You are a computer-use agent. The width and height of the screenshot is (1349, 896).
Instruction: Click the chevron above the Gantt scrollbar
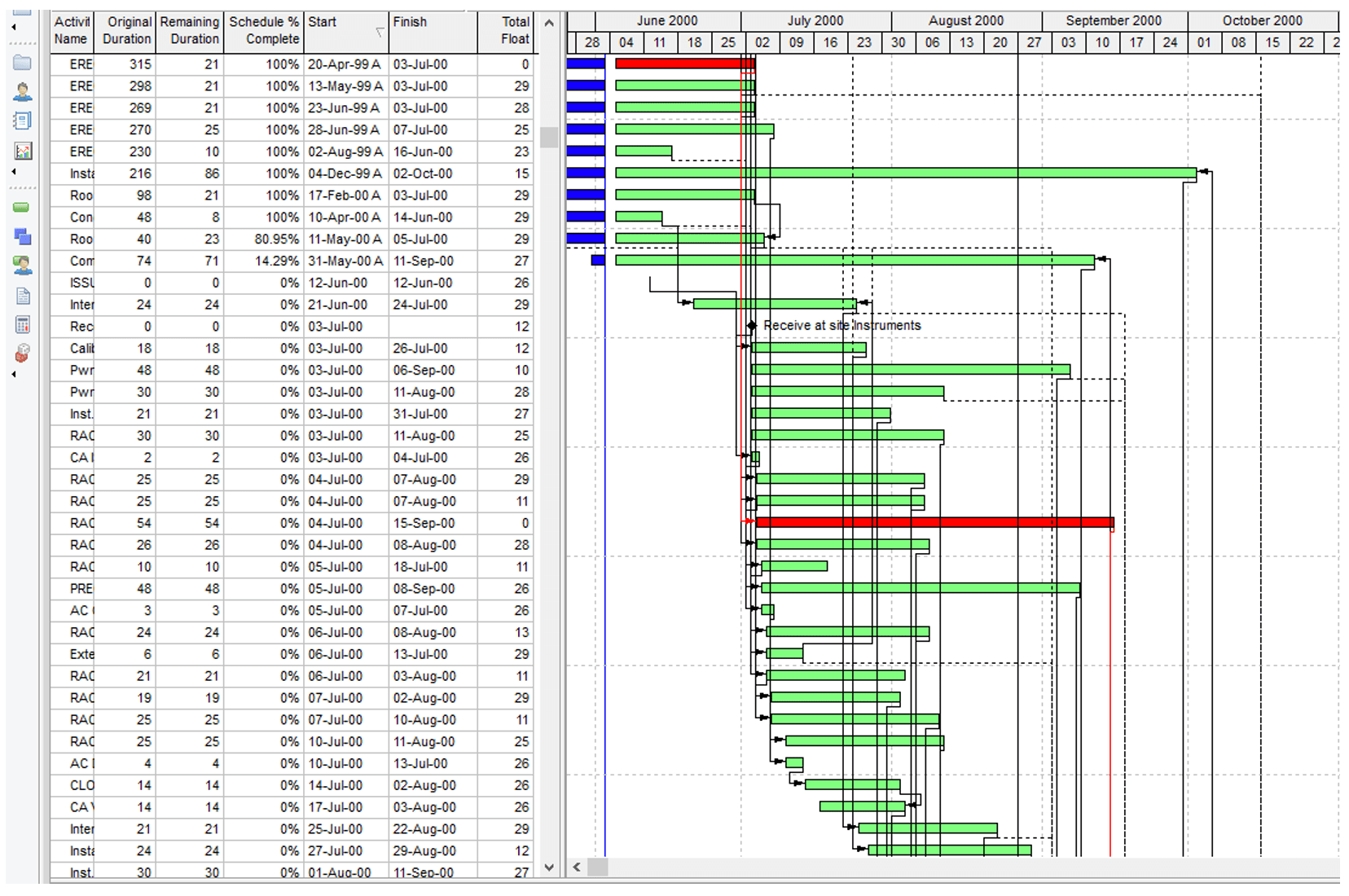coord(550,23)
